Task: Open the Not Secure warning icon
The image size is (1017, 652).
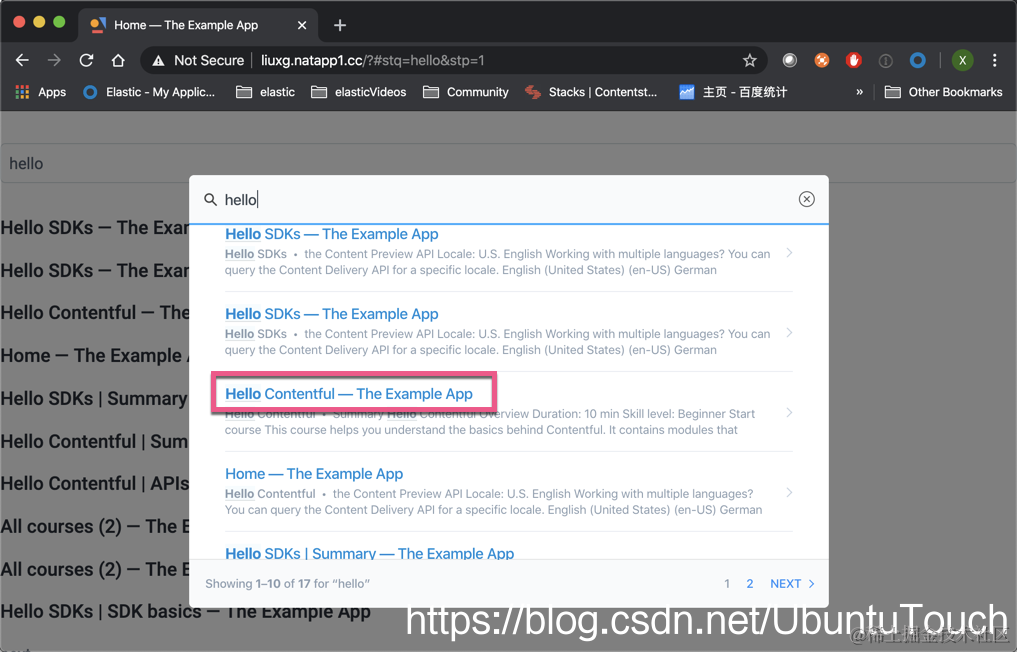Action: (158, 60)
